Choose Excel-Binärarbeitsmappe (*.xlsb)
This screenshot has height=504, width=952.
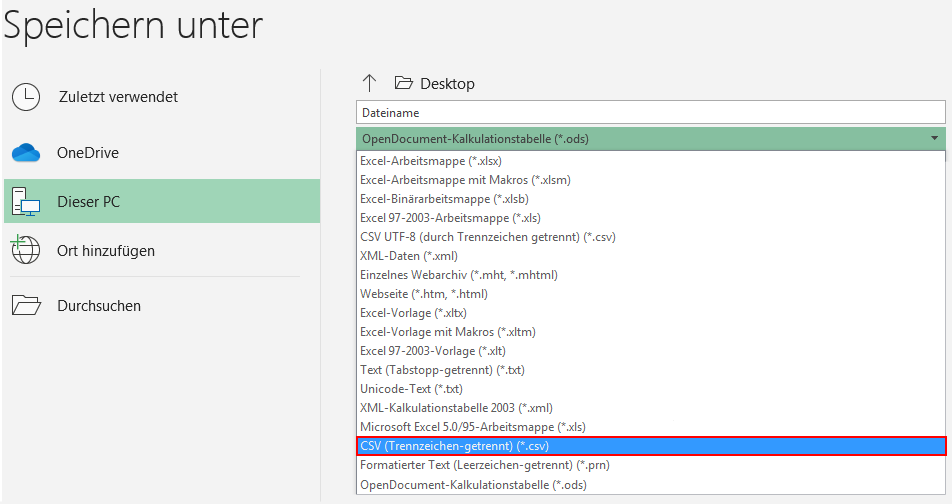651,199
